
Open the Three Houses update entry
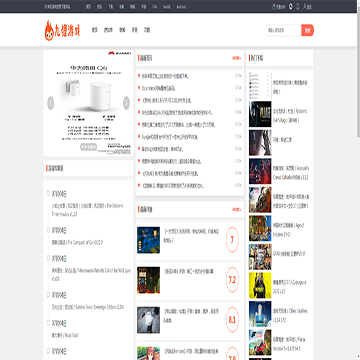click(87, 210)
